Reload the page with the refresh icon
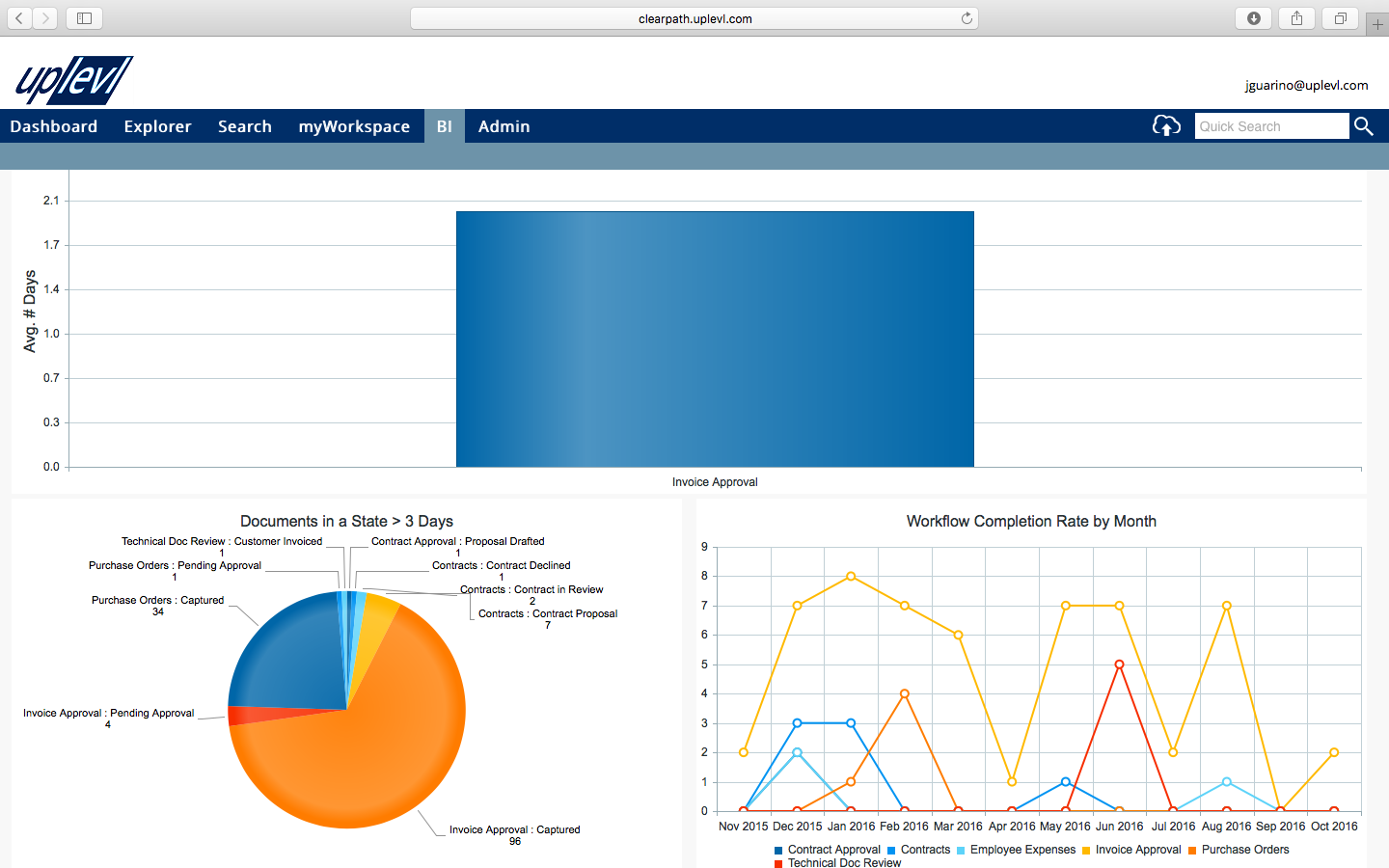The height and width of the screenshot is (868, 1389). [966, 18]
